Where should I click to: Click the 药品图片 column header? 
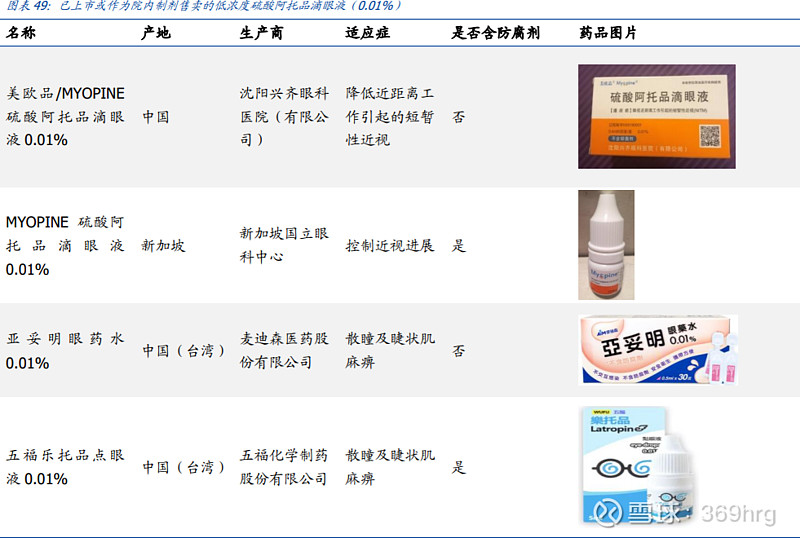point(608,33)
